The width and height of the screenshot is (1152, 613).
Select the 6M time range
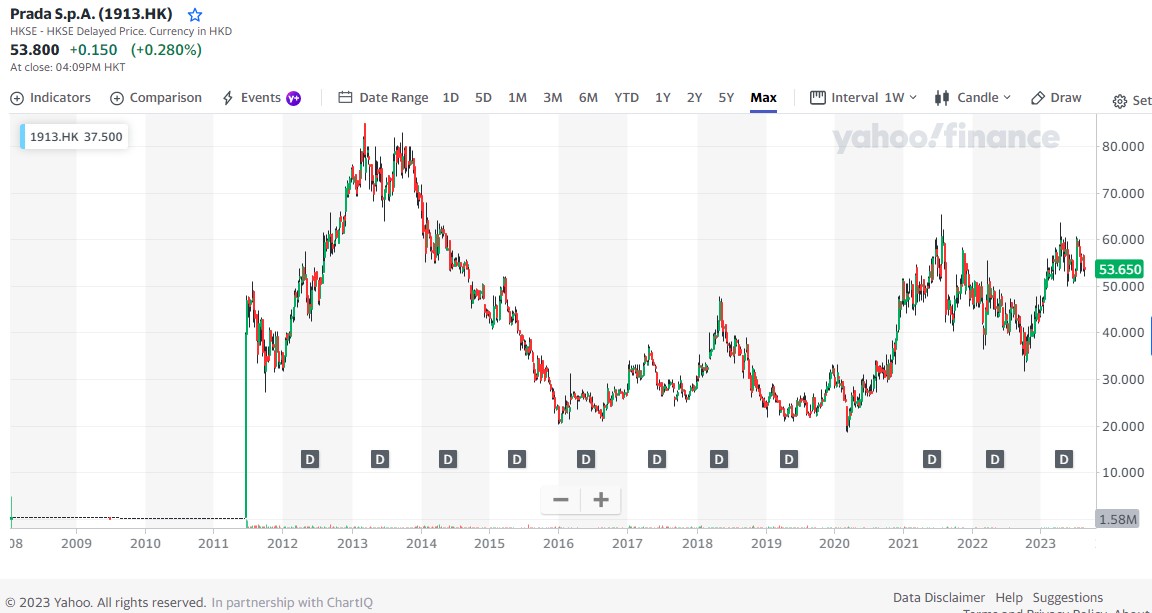click(588, 98)
